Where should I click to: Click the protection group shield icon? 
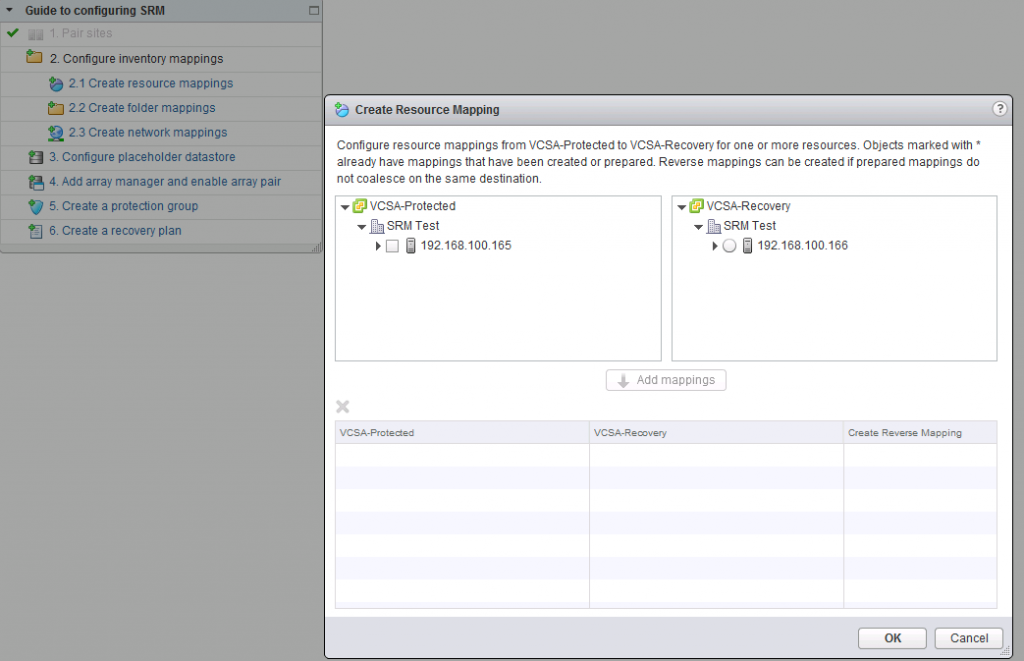pos(36,207)
